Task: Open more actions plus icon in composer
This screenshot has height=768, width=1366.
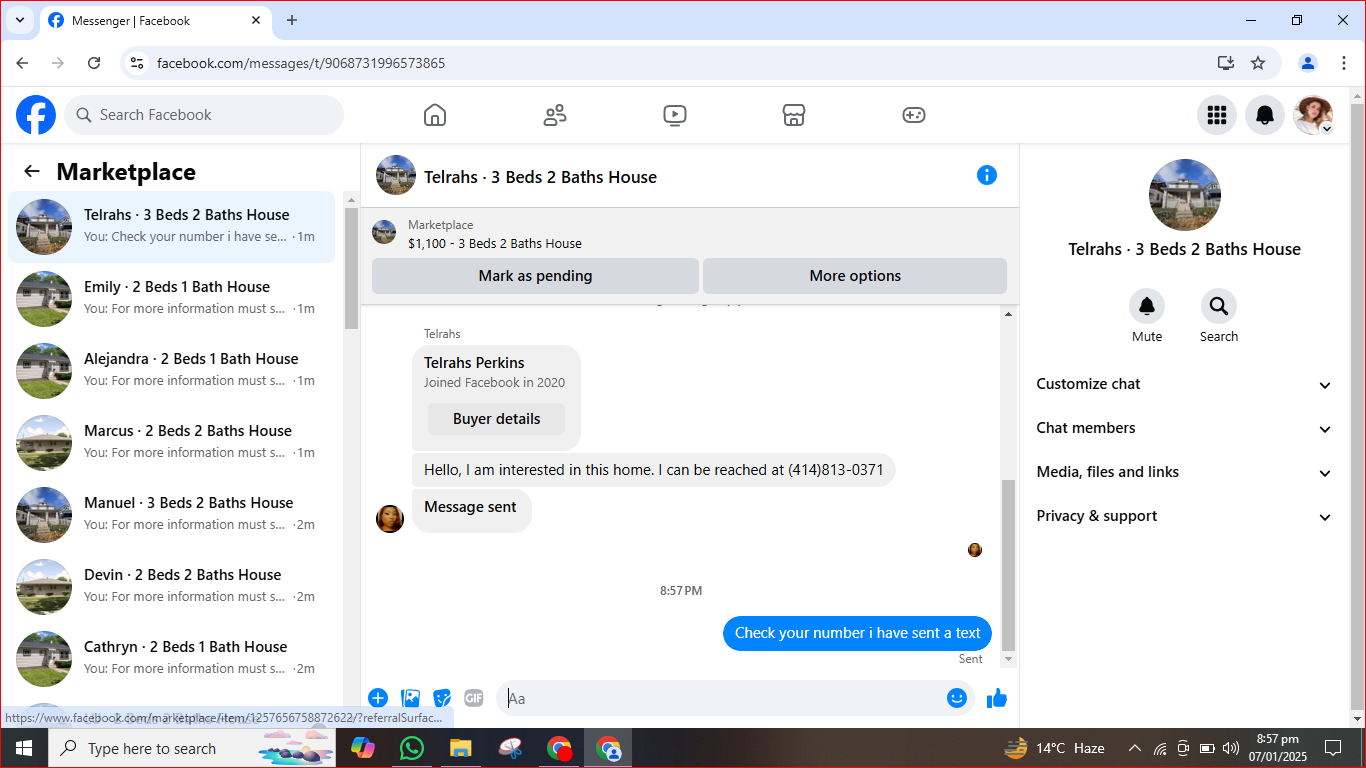Action: pyautogui.click(x=378, y=698)
